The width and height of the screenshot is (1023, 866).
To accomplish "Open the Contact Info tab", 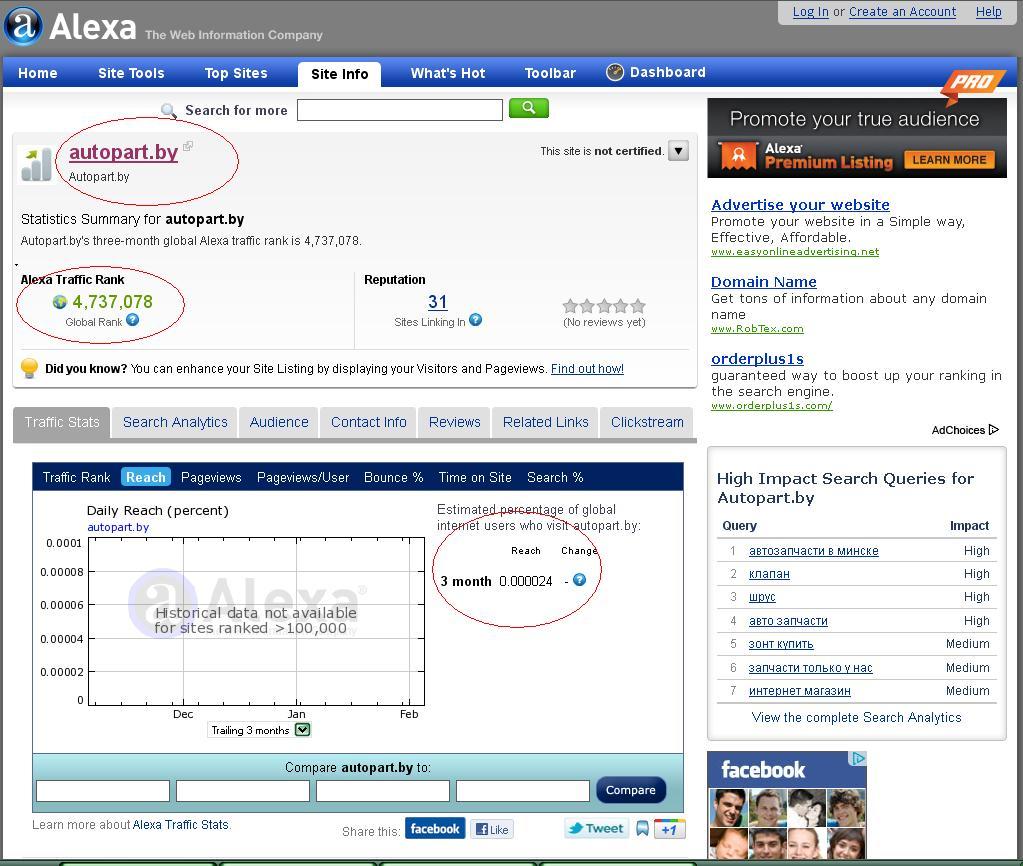I will pyautogui.click(x=369, y=422).
